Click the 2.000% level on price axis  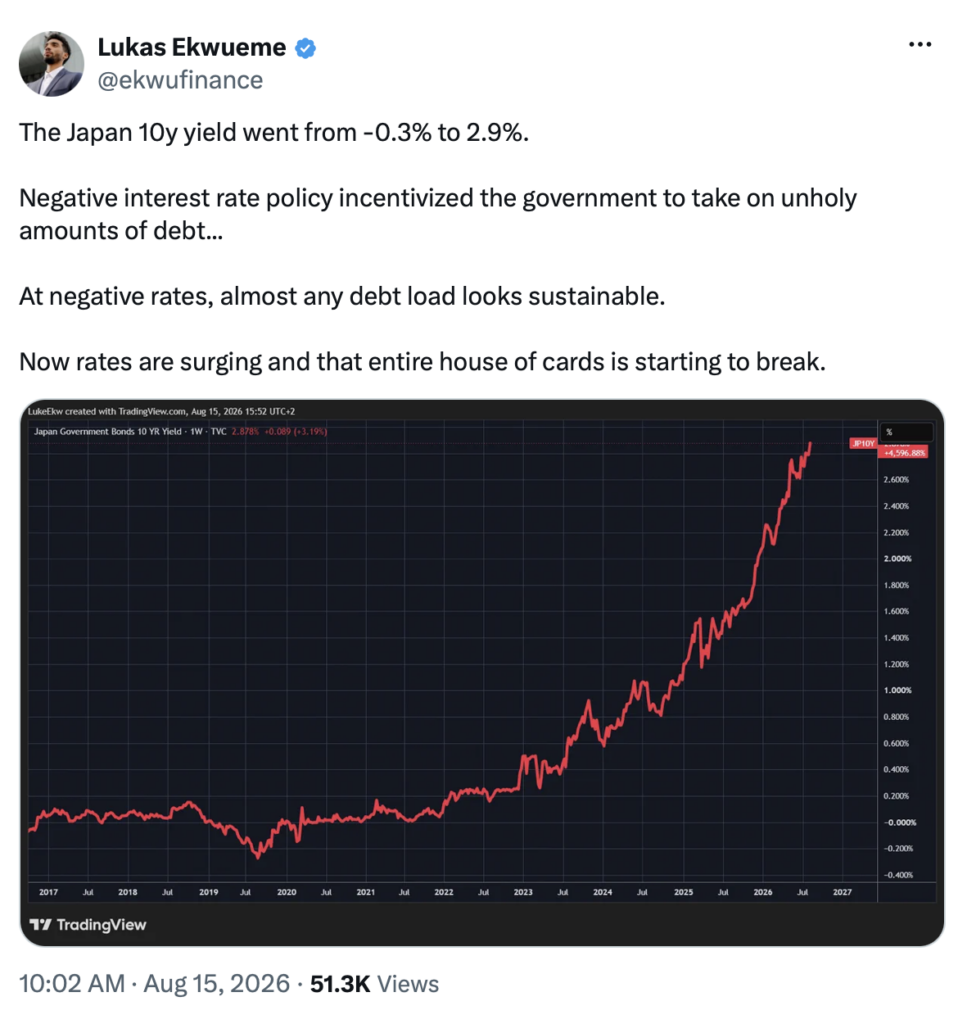click(897, 559)
